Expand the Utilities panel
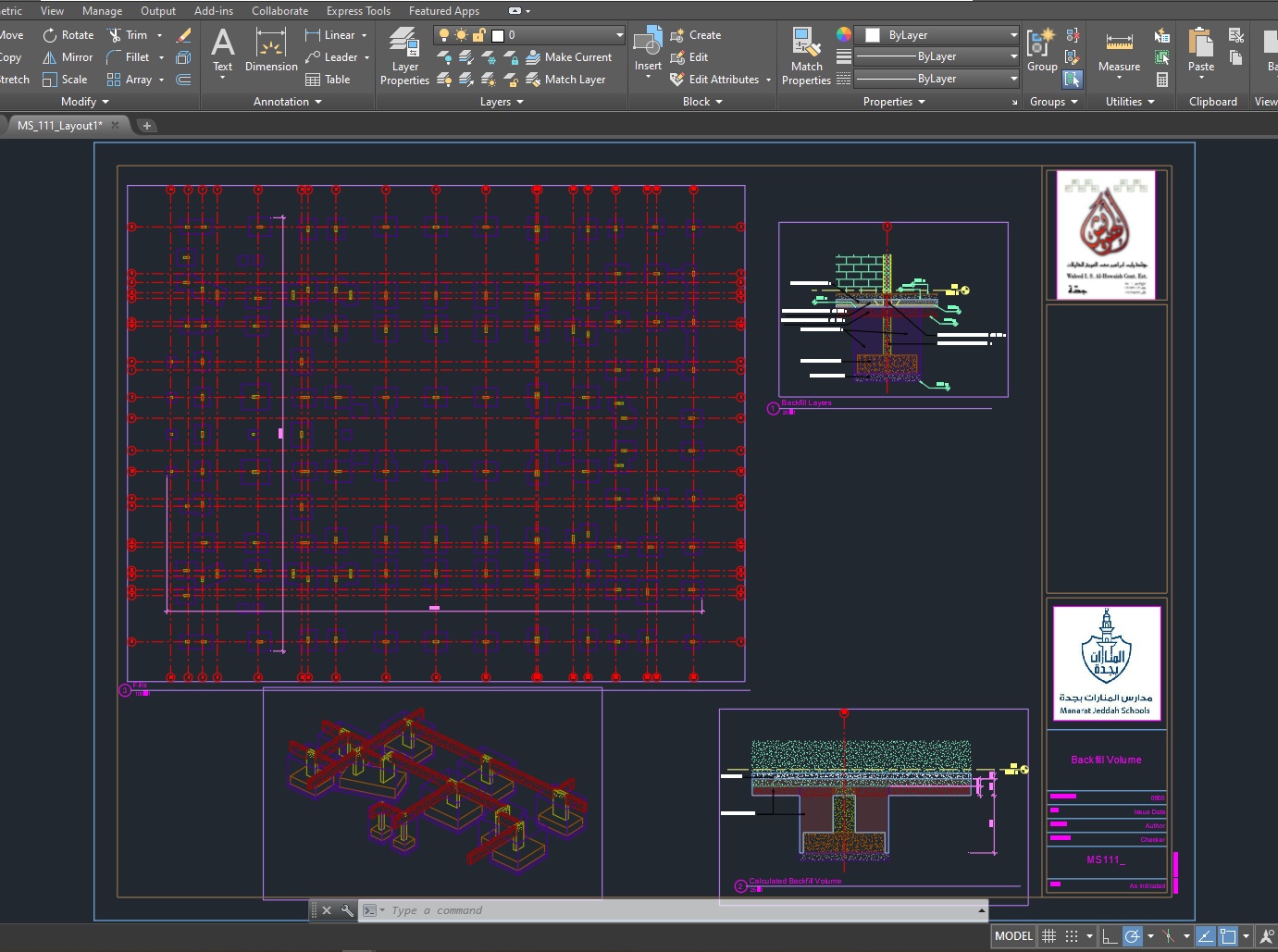The width and height of the screenshot is (1278, 952). (x=1130, y=102)
